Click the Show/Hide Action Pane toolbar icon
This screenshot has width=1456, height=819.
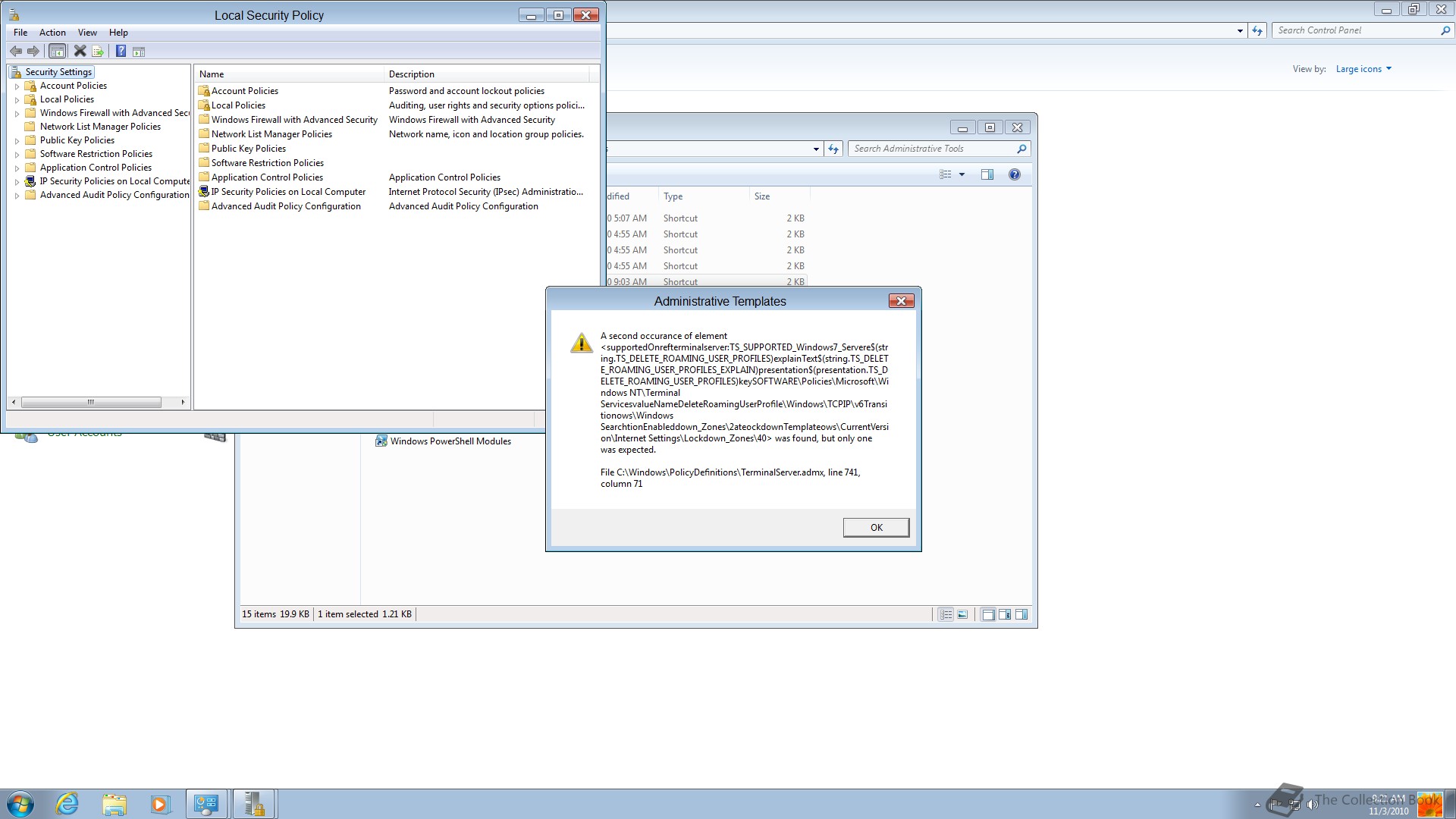pos(139,52)
